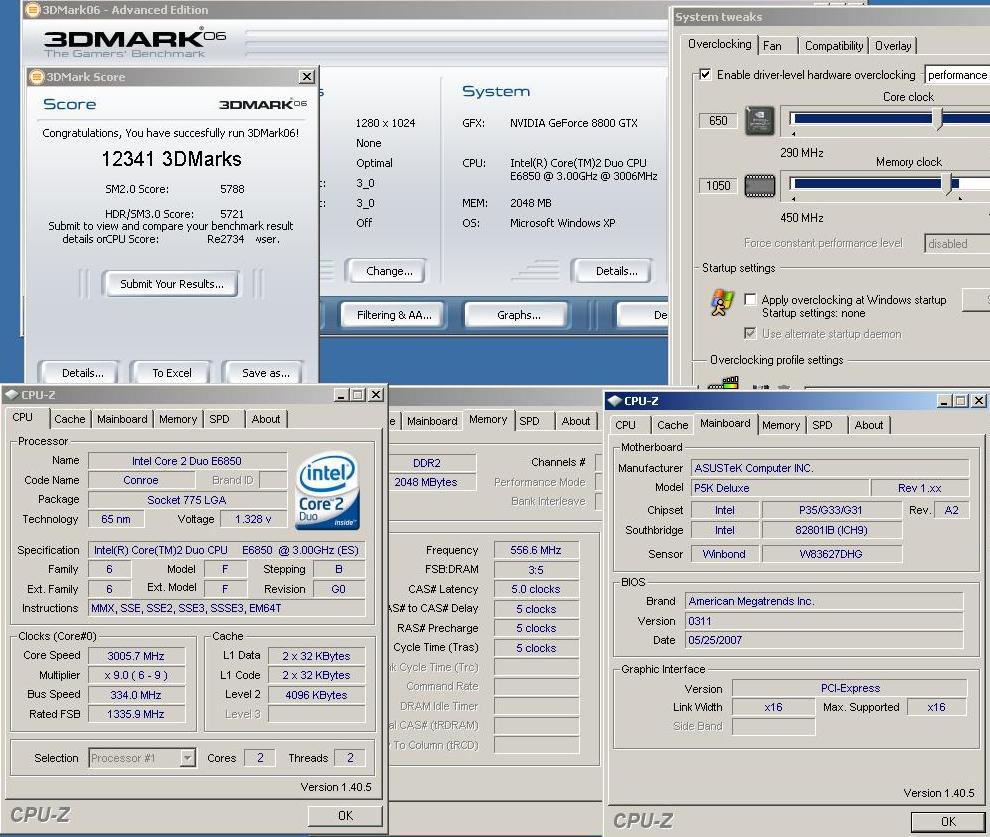
Task: Select the Overclocking tab in System tweaks
Action: pyautogui.click(x=719, y=44)
